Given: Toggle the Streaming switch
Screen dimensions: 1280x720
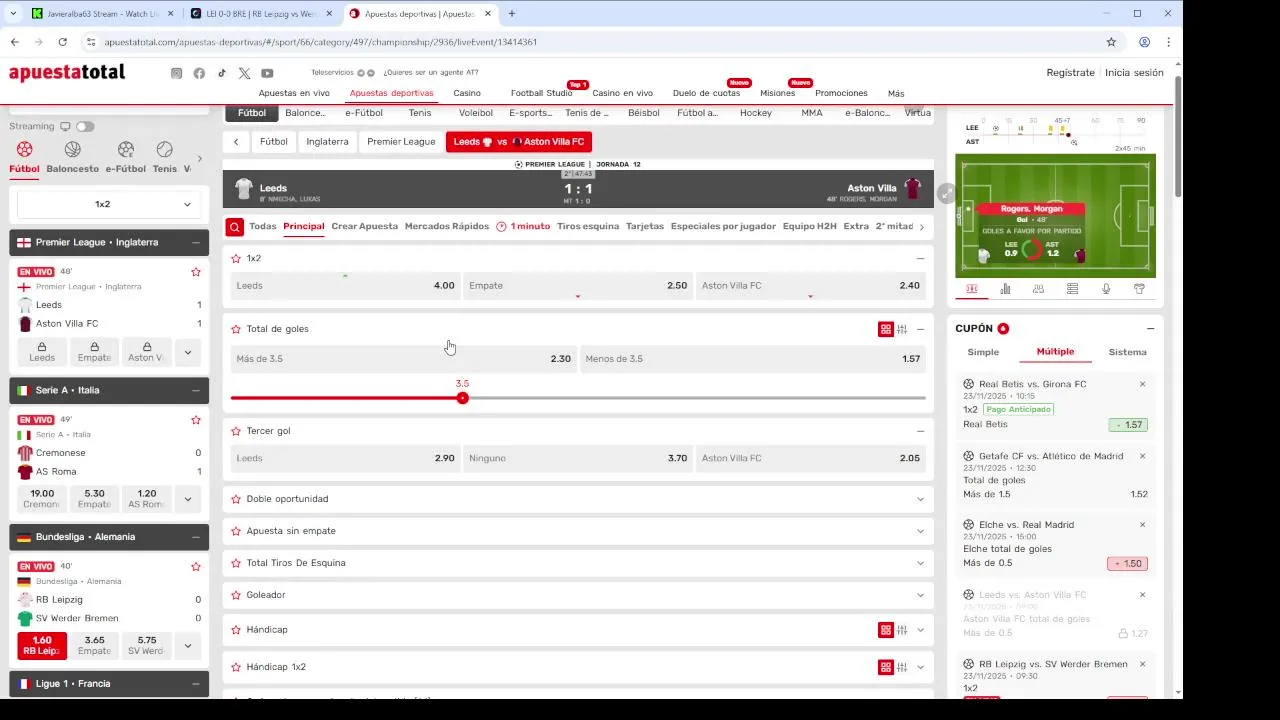Looking at the screenshot, I should click(x=85, y=127).
